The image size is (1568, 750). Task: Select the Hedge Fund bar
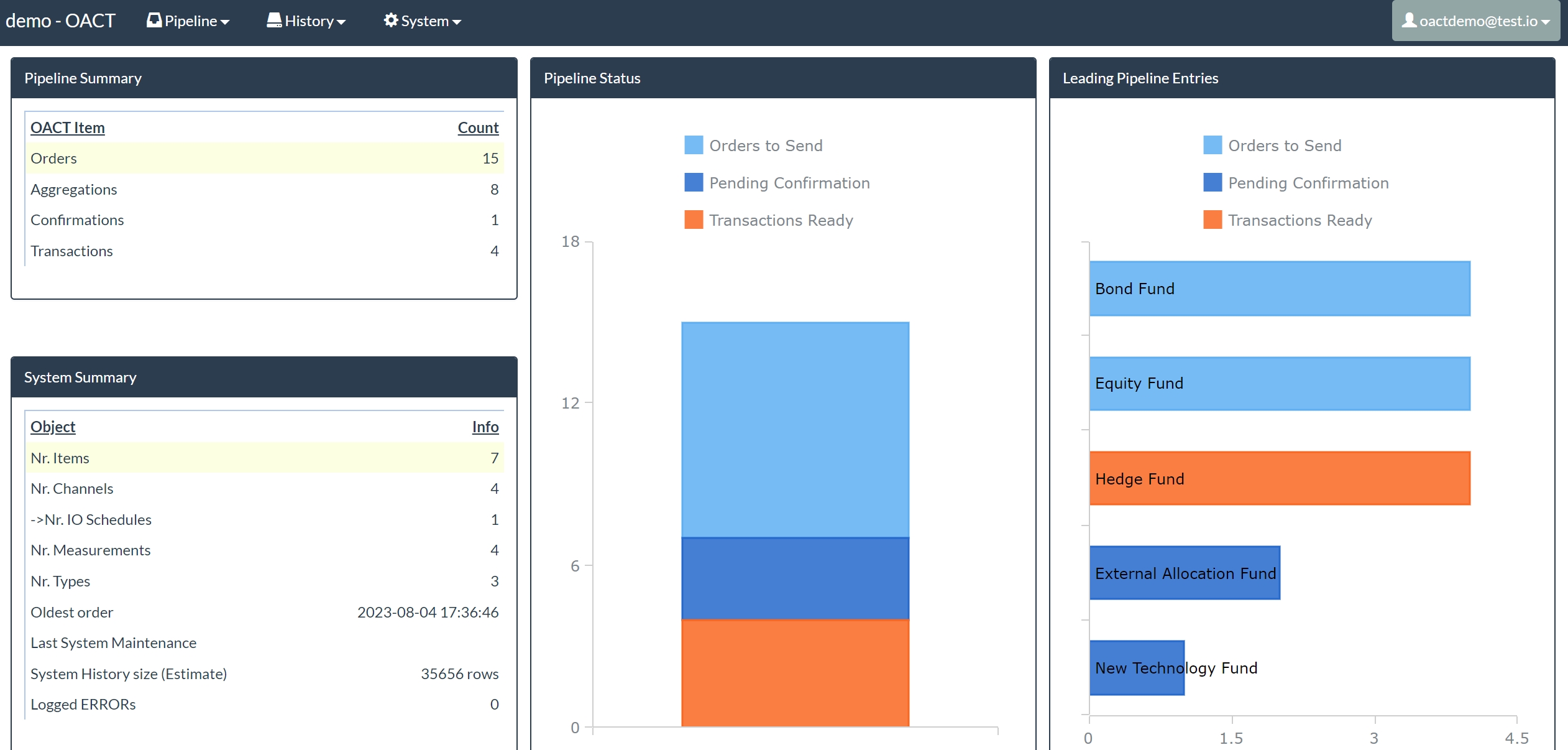tap(1279, 478)
